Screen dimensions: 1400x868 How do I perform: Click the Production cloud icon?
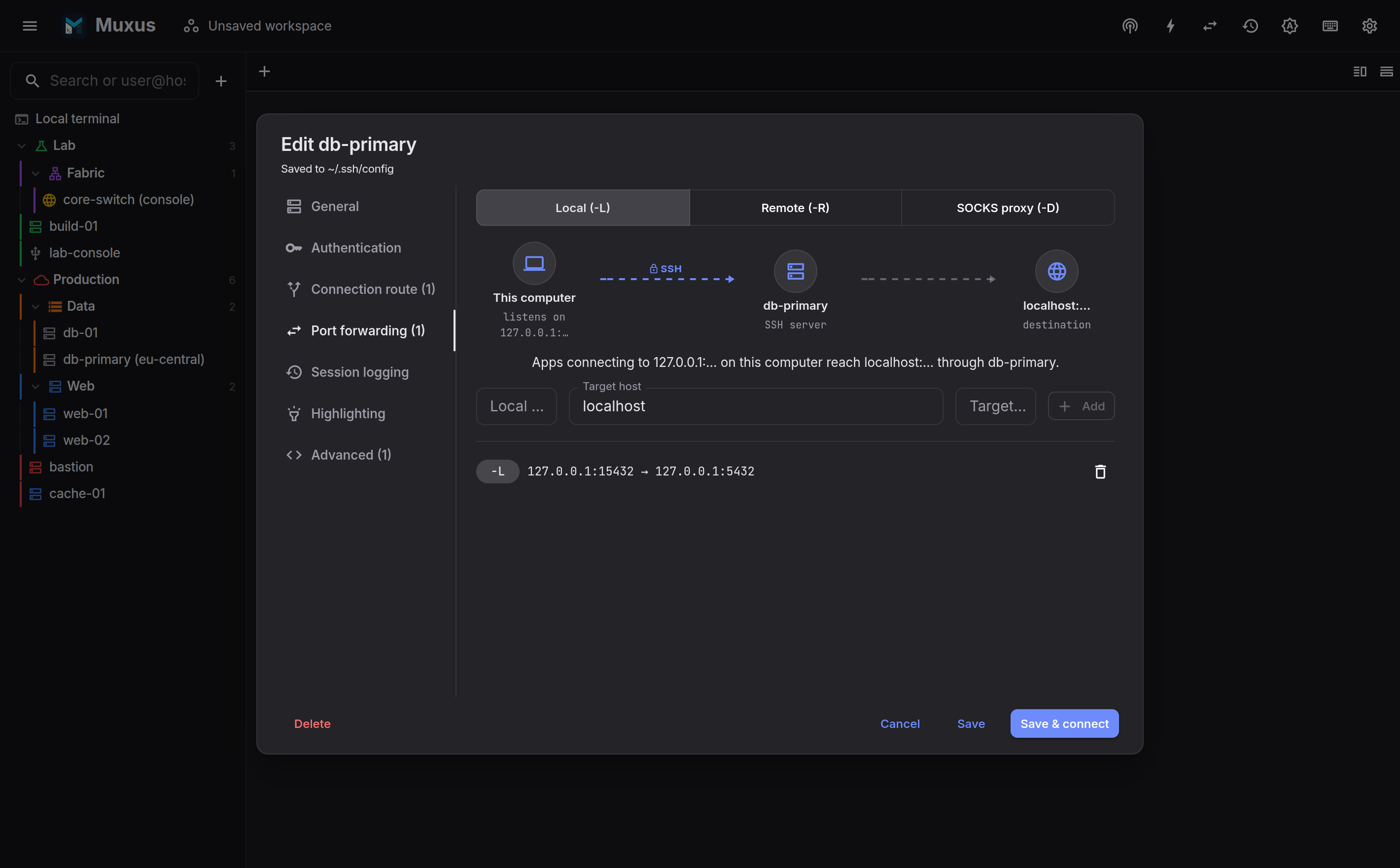(x=41, y=280)
